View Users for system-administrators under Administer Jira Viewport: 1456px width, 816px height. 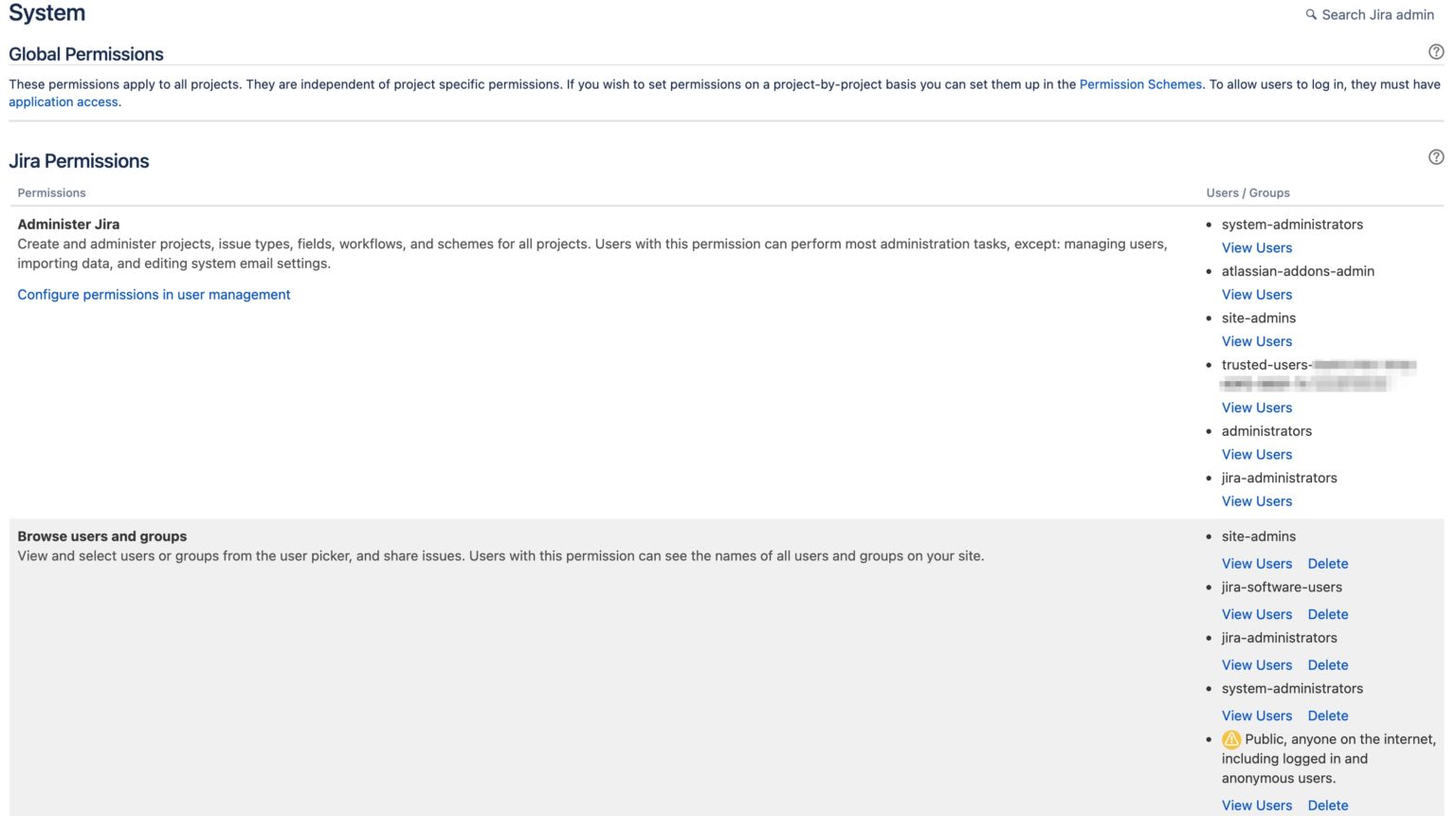[x=1257, y=247]
